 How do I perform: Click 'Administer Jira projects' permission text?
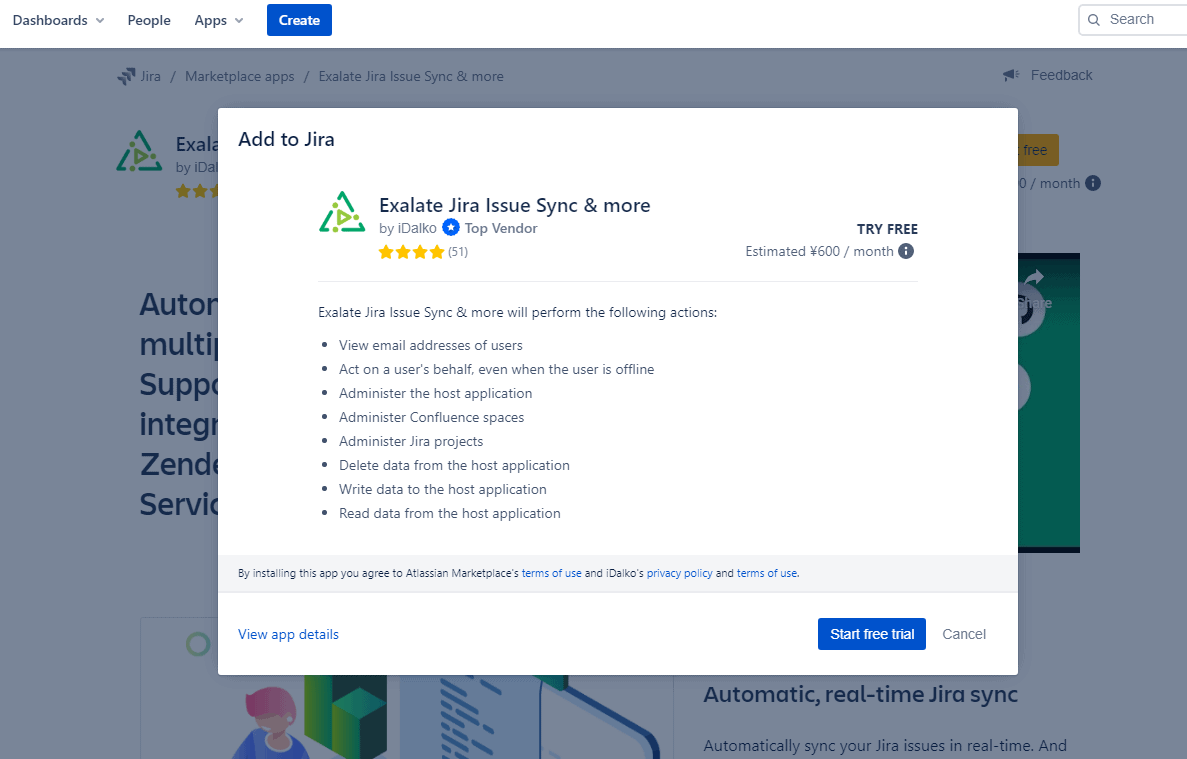(411, 441)
